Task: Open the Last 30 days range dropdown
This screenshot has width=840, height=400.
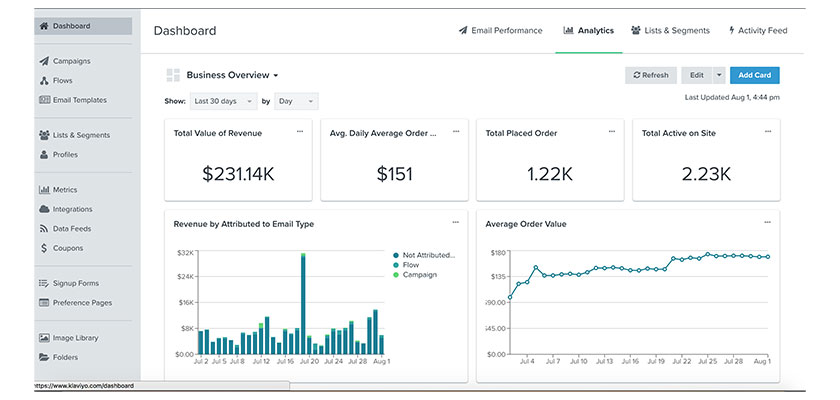Action: coord(222,101)
